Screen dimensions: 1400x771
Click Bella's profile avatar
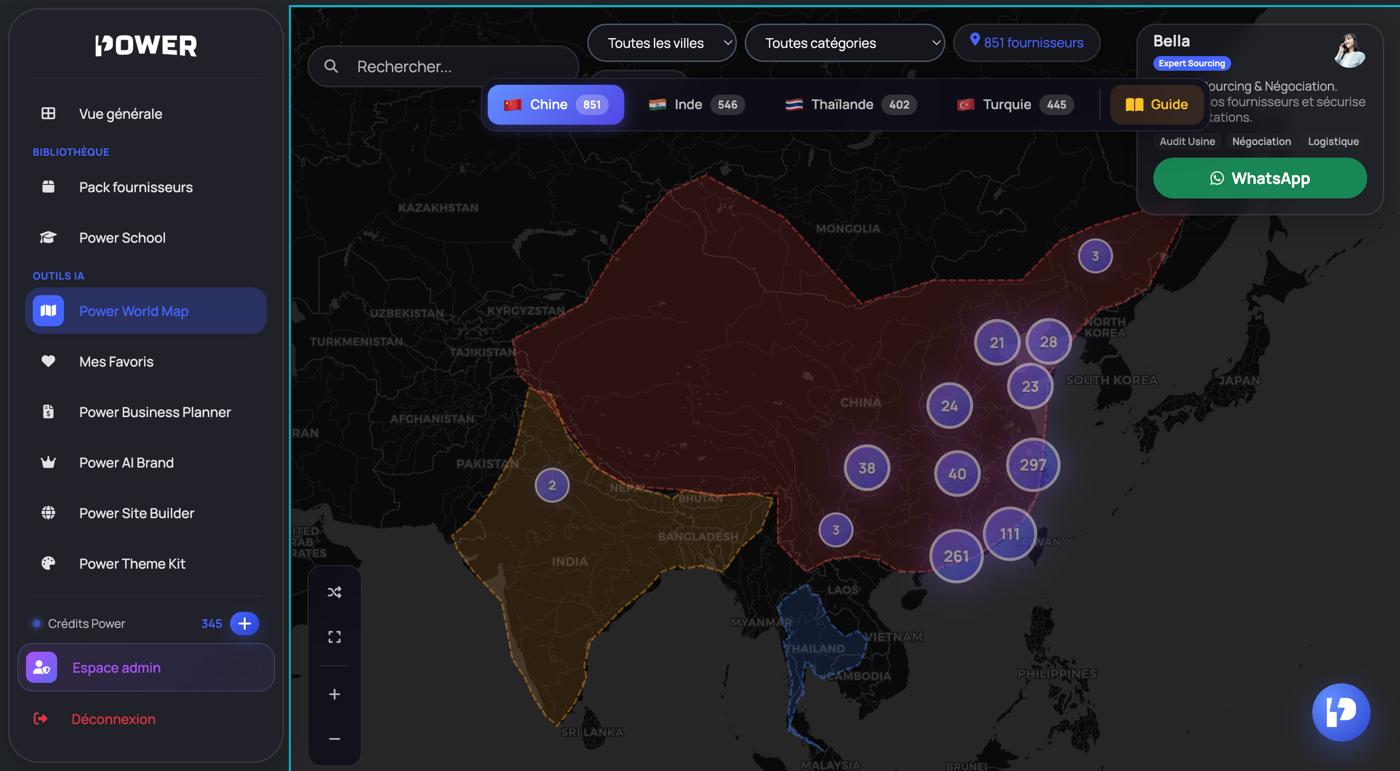click(x=1349, y=50)
